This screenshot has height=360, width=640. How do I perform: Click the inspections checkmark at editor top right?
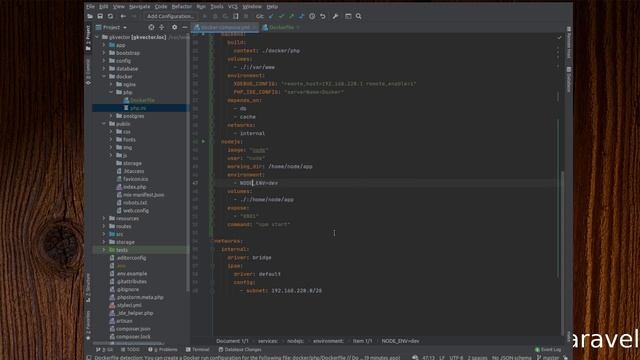[559, 38]
